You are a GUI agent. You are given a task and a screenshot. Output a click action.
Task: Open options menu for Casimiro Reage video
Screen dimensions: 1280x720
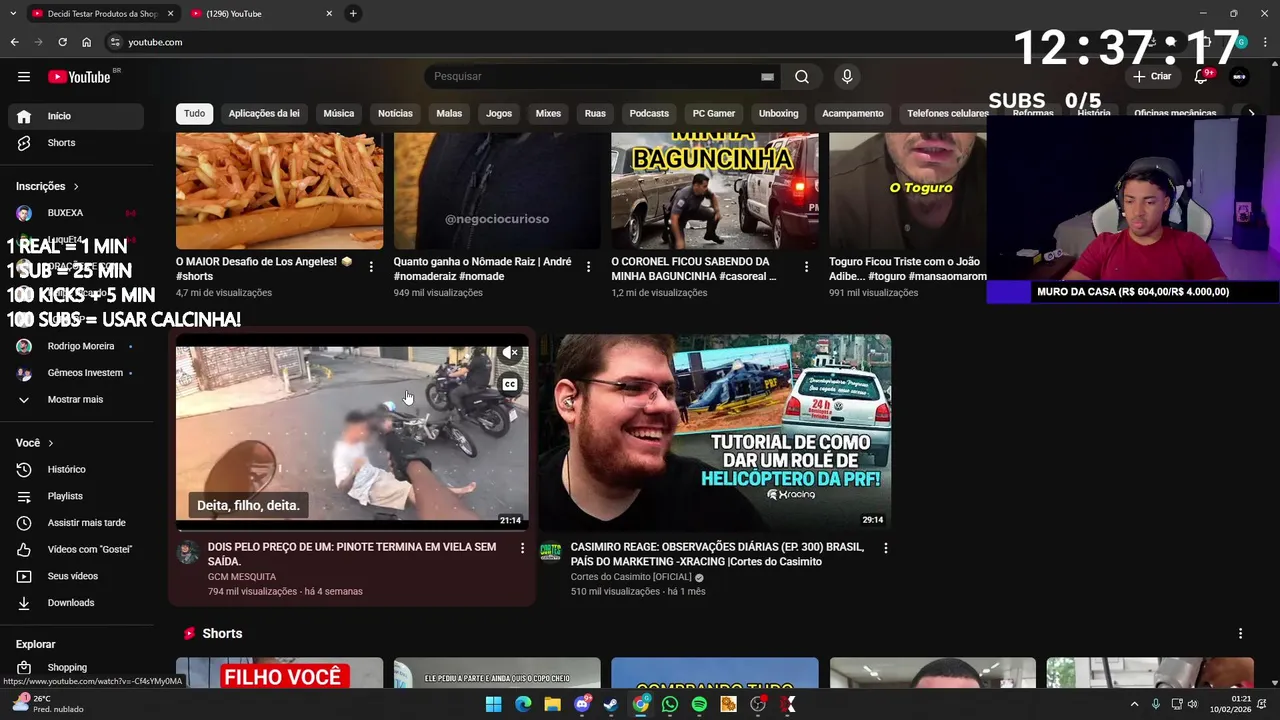point(885,548)
